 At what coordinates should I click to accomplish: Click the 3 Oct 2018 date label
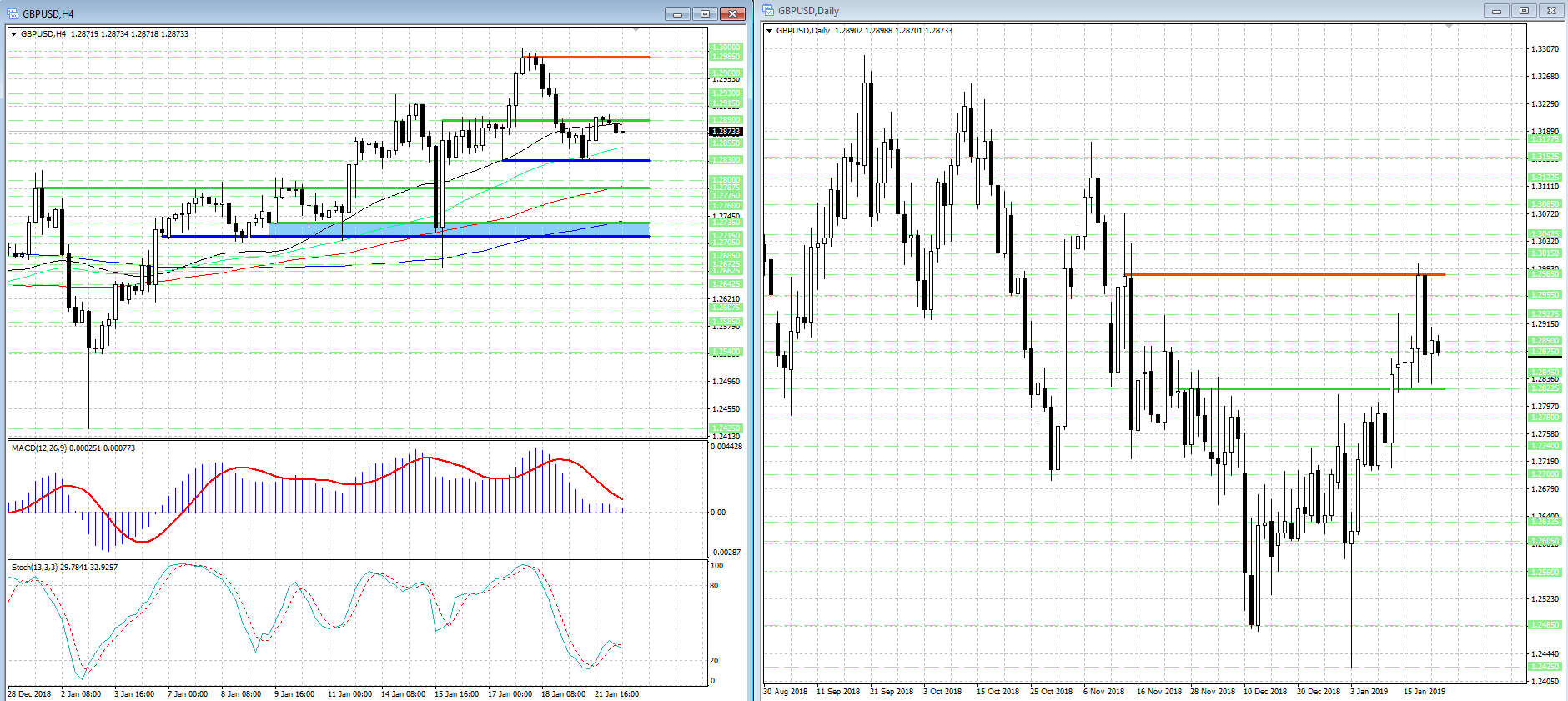942,692
